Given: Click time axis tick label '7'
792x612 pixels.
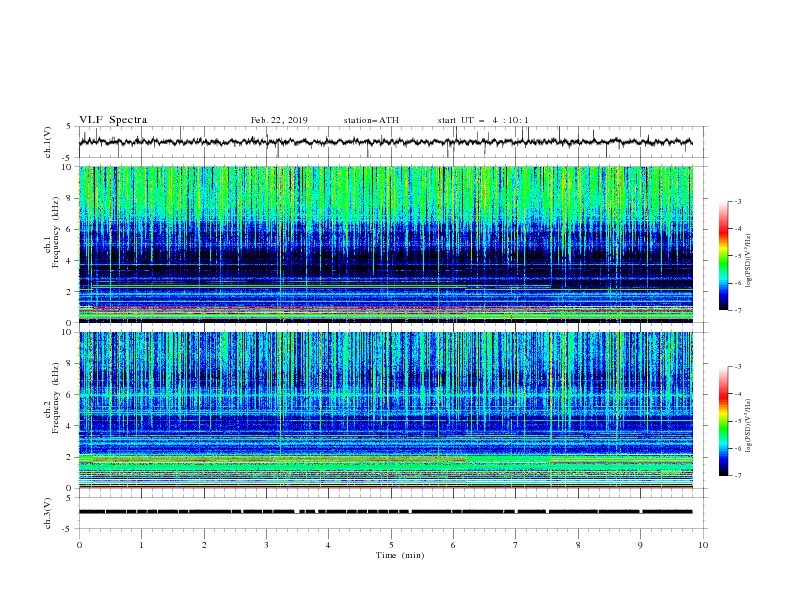Looking at the screenshot, I should tap(516, 545).
